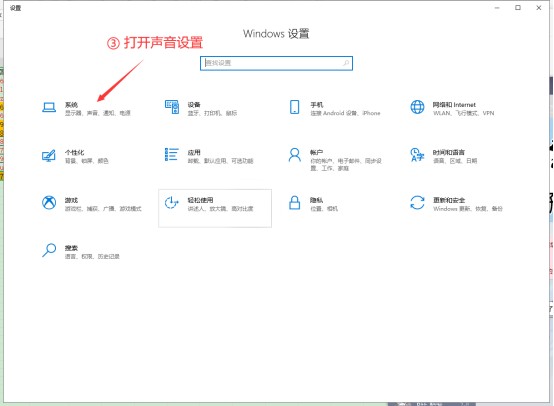This screenshot has height=406, width=554.
Task: Open the 隐私 (Privacy) lock icon
Action: coord(294,203)
